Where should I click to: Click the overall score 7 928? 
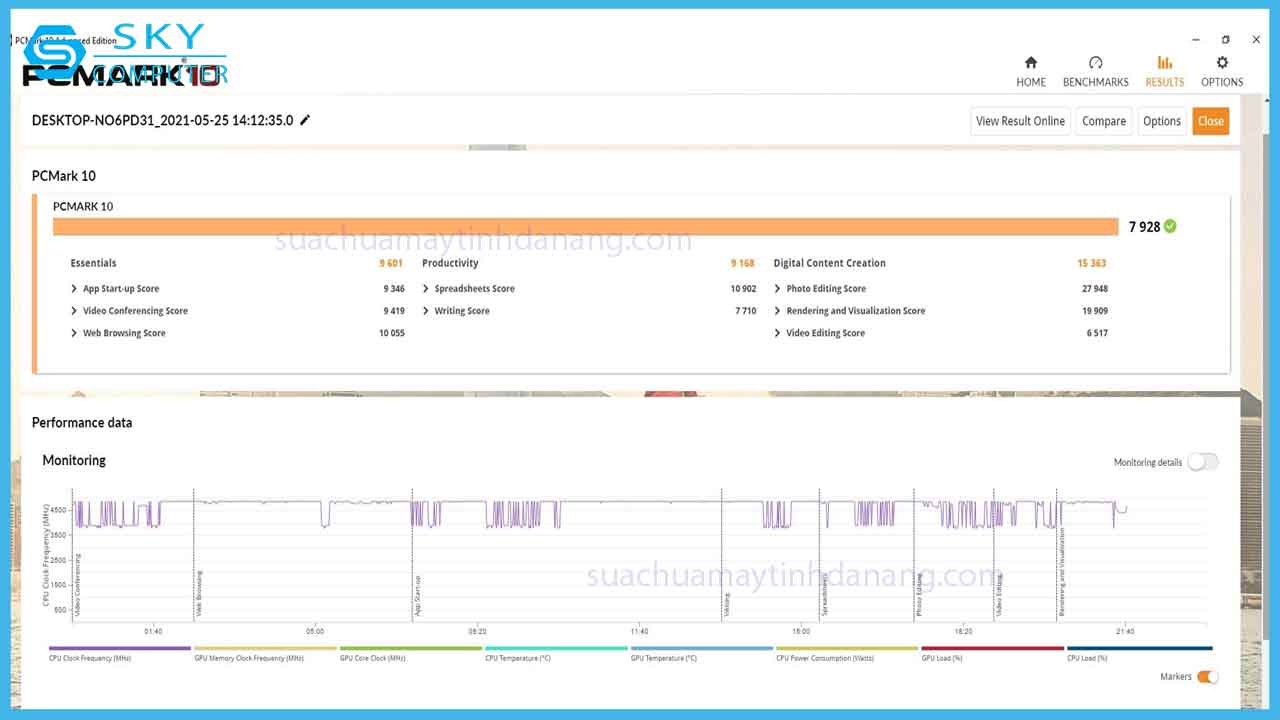pyautogui.click(x=1145, y=227)
